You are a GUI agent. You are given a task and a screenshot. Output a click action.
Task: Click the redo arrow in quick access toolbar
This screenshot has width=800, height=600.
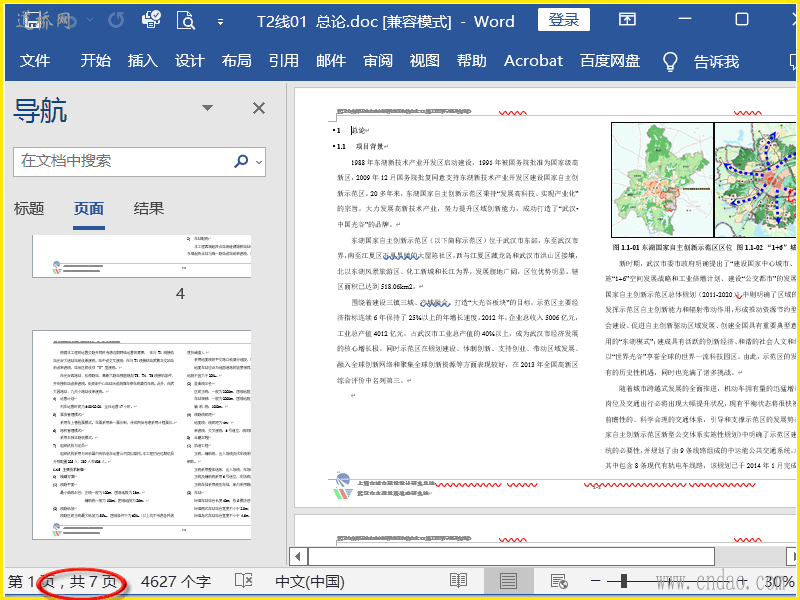point(117,19)
